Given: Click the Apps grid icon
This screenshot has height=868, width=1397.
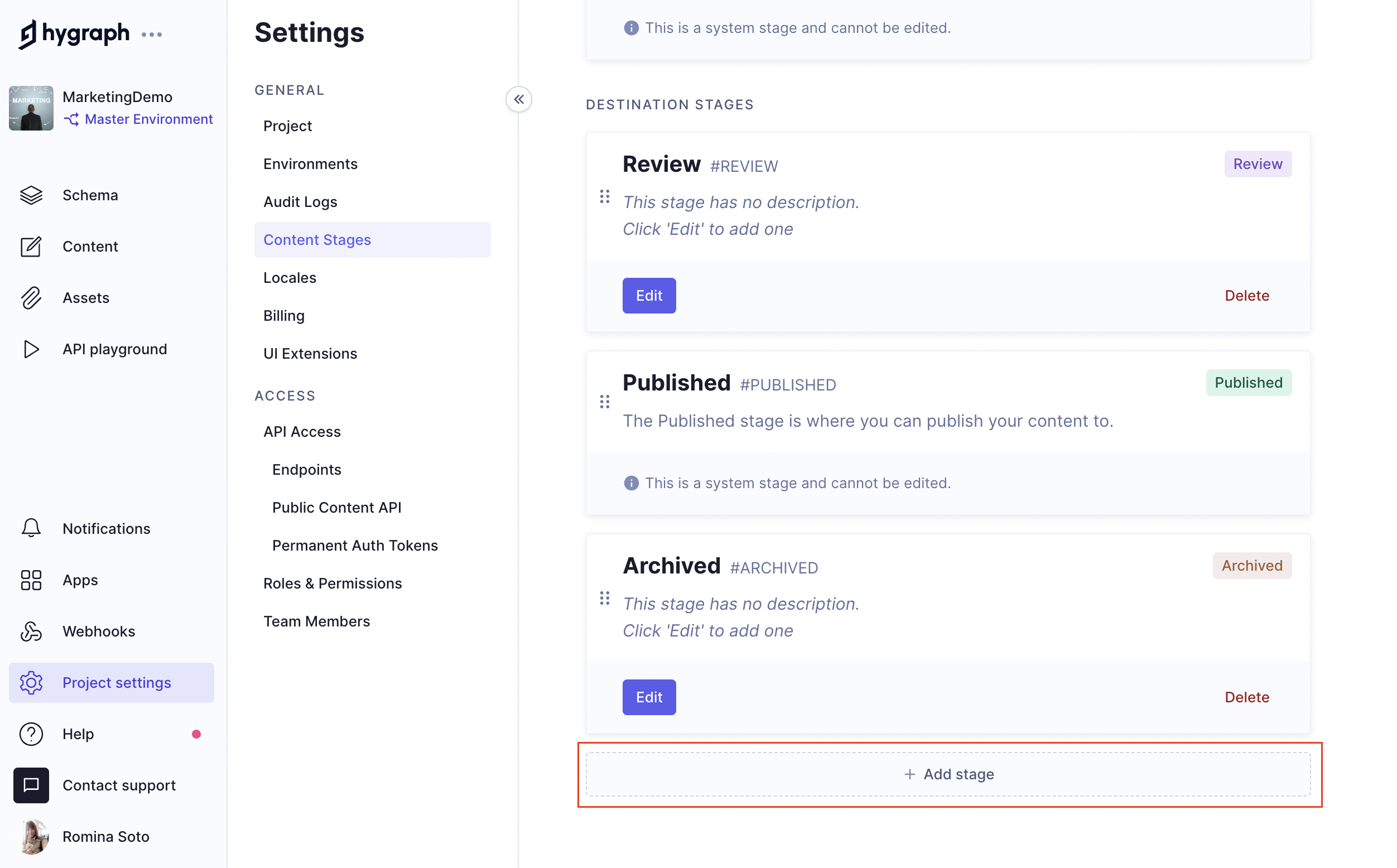Looking at the screenshot, I should pos(31,580).
